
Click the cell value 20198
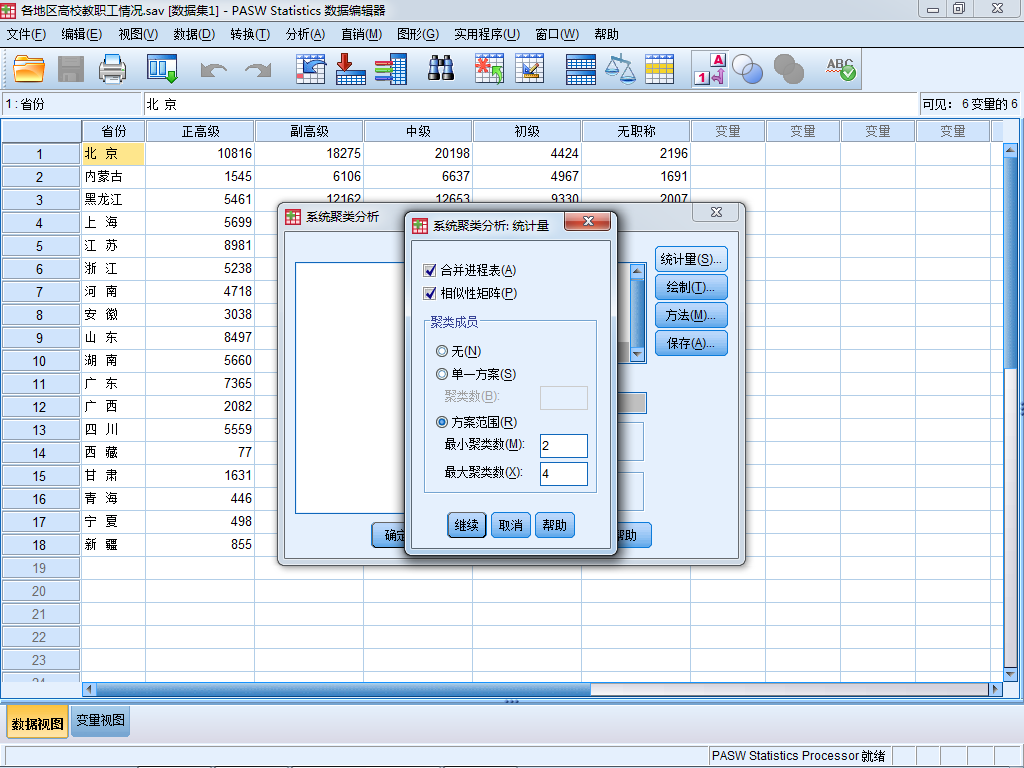click(418, 153)
